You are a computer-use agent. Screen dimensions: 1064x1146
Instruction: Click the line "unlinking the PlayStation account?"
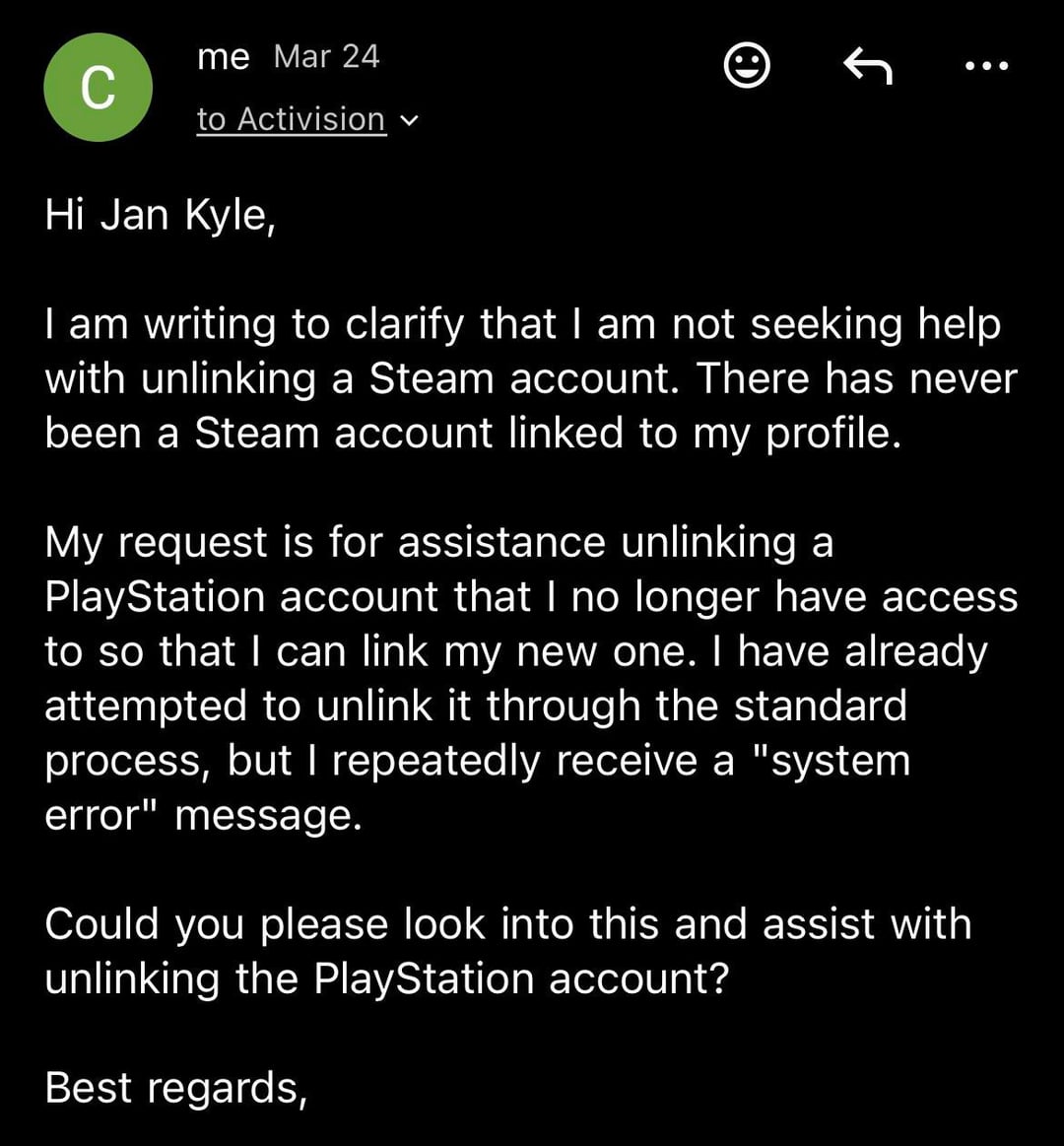pos(386,978)
